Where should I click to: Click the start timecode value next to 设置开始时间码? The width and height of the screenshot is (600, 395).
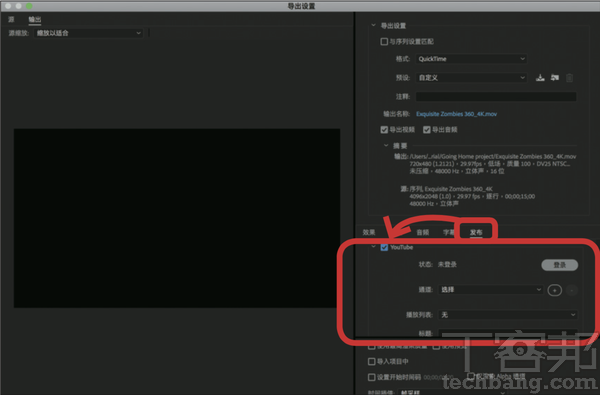coord(438,377)
